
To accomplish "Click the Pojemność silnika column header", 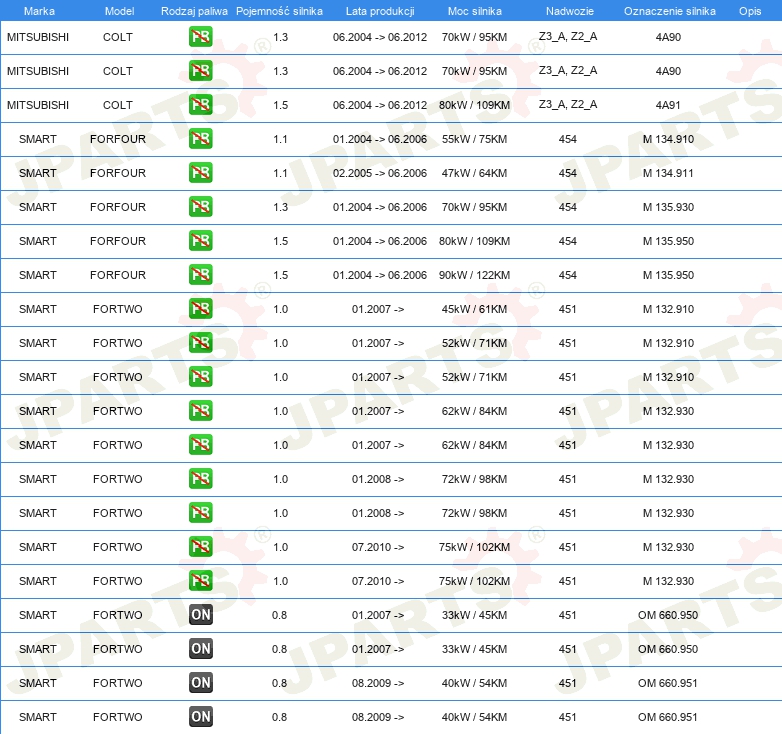I will [x=279, y=11].
